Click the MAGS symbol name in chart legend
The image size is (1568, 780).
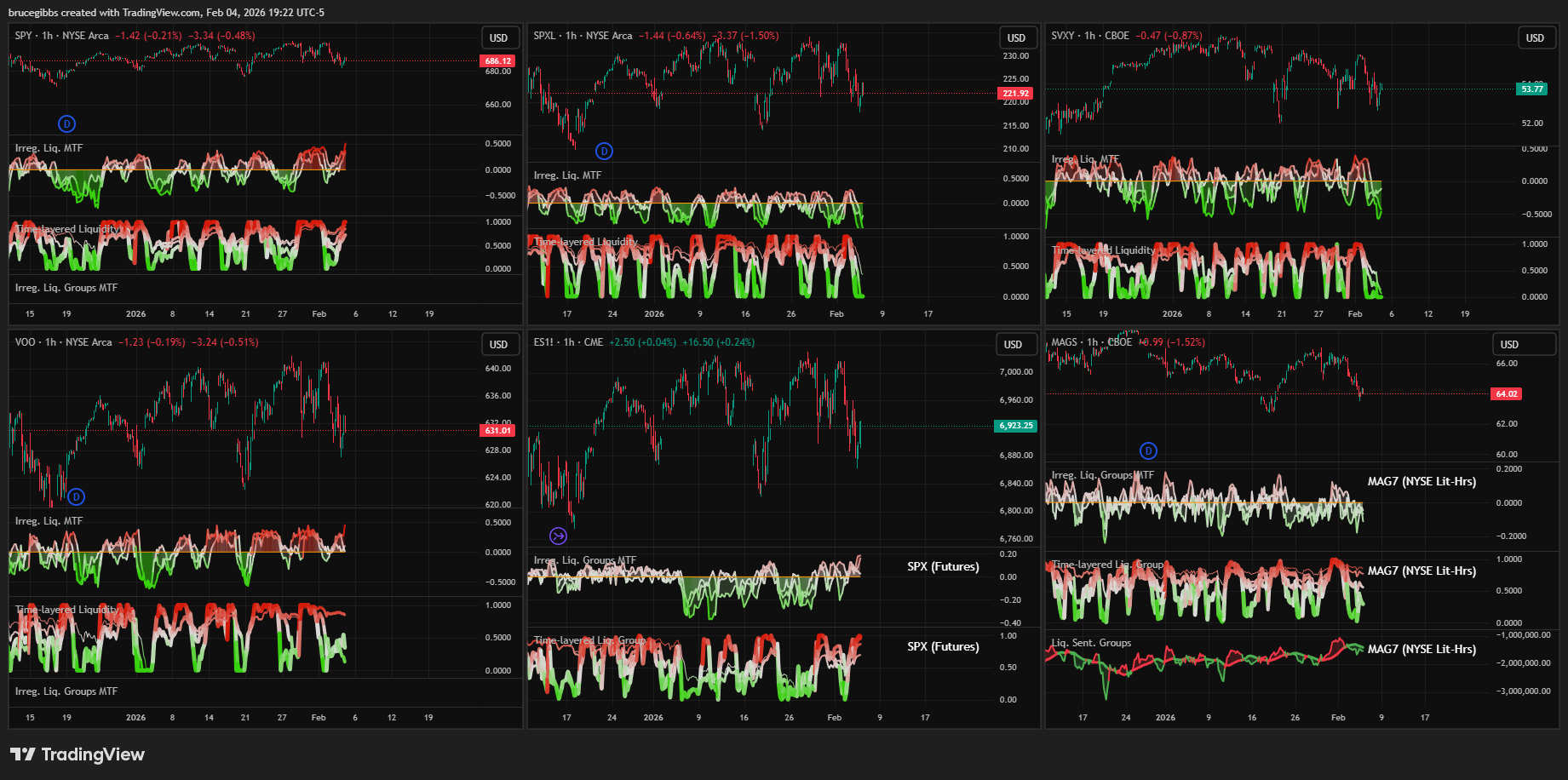[1064, 342]
